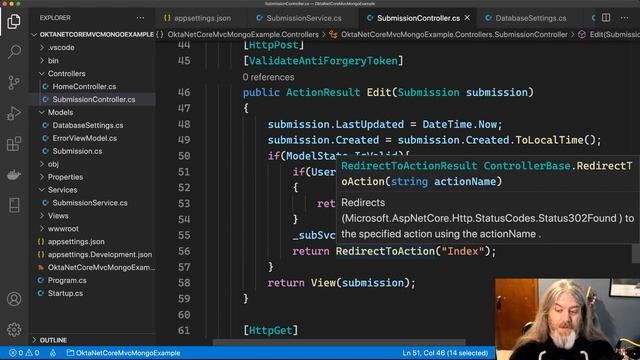Switch to the DatabaseSettings.cs tab
Image resolution: width=640 pixels, height=360 pixels.
(x=526, y=18)
